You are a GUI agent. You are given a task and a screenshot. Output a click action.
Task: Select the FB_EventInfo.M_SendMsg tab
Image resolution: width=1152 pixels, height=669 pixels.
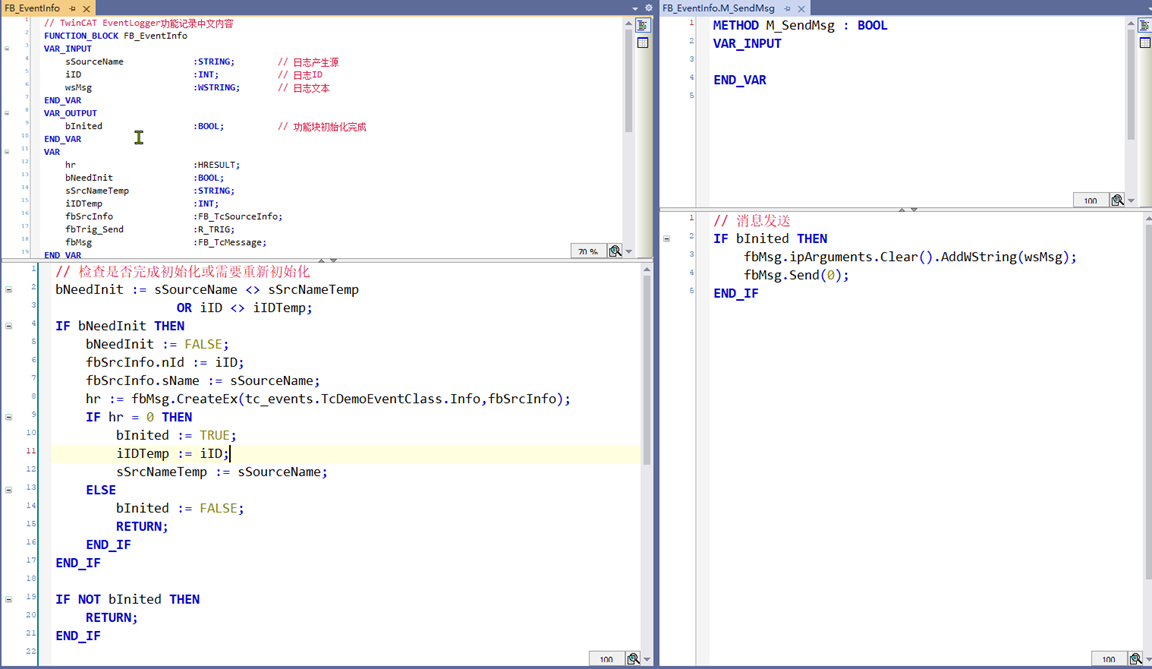pyautogui.click(x=718, y=8)
